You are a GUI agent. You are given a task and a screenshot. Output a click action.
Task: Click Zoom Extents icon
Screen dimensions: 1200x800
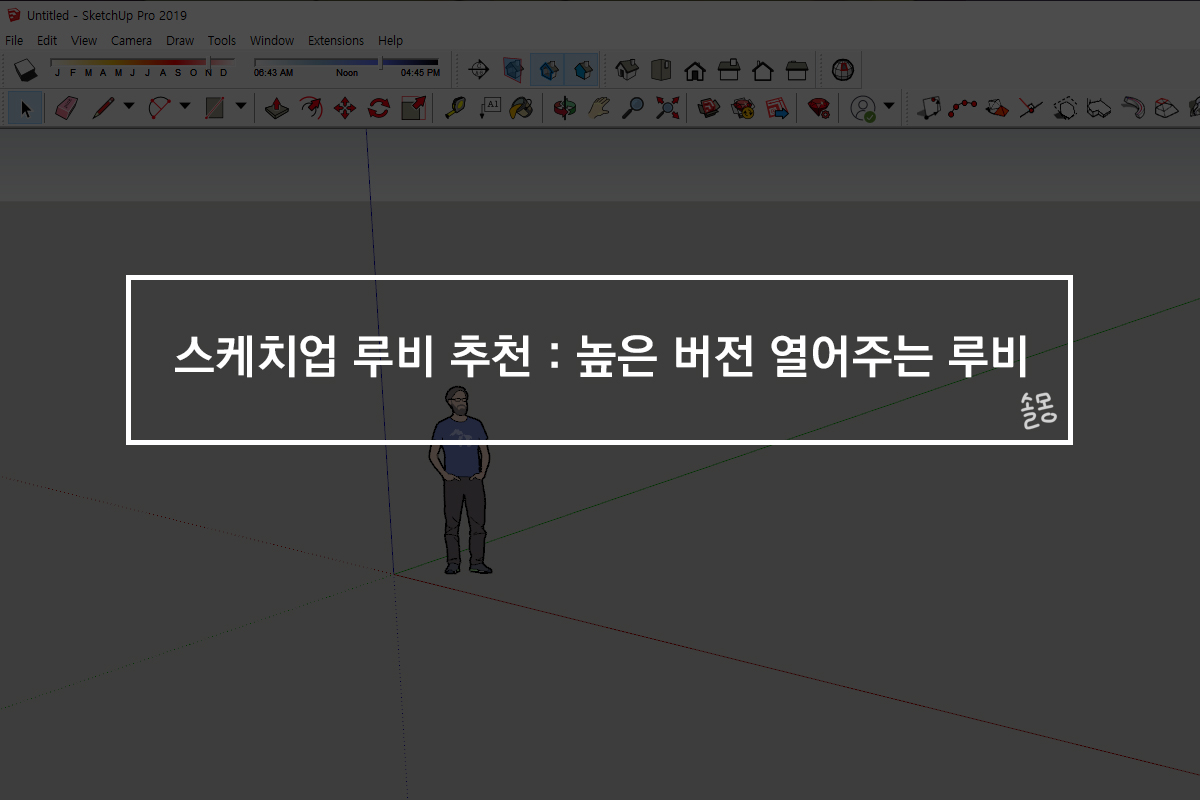point(667,108)
